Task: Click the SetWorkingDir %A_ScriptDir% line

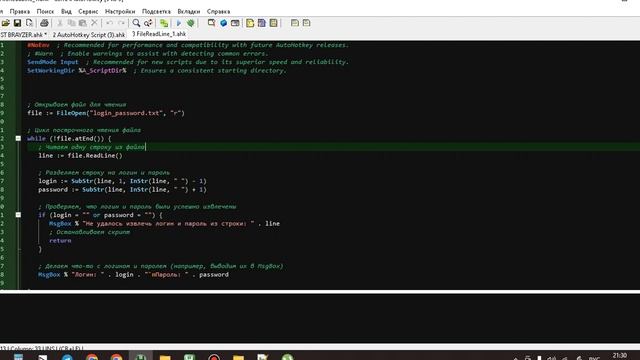Action: click(157, 71)
